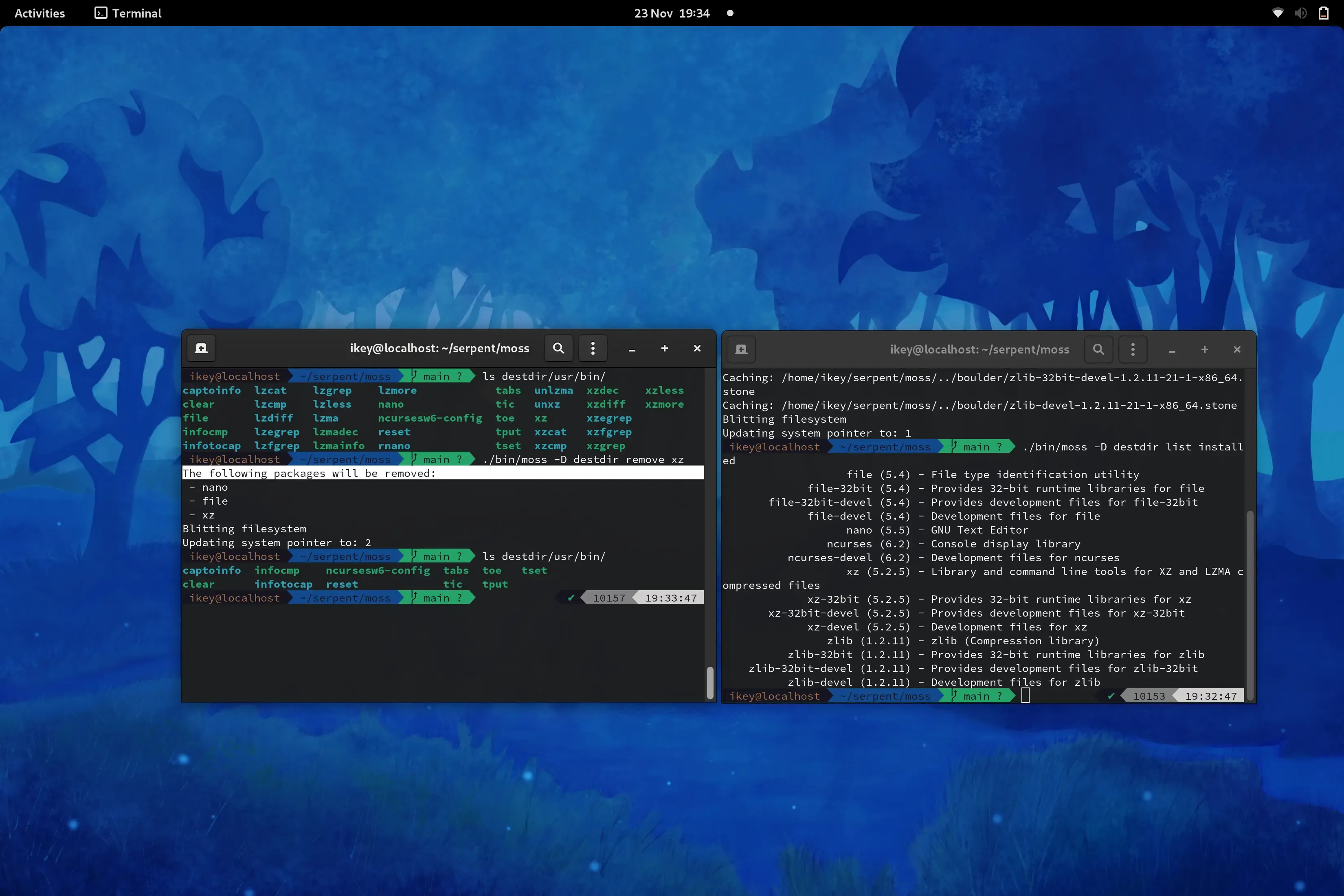Screen dimensions: 1344x896
Task: Minimize the right terminal window
Action: 1172,350
